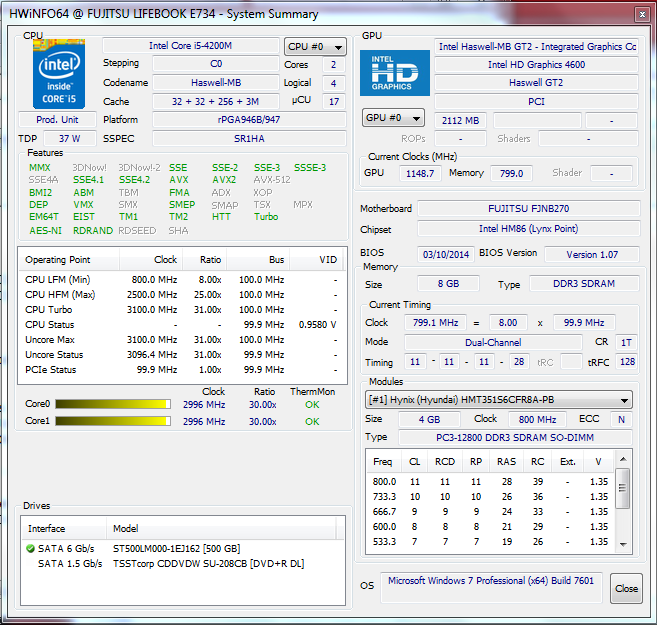657x625 pixels.
Task: Click the memory timings scrollbar up arrow
Action: pyautogui.click(x=623, y=460)
